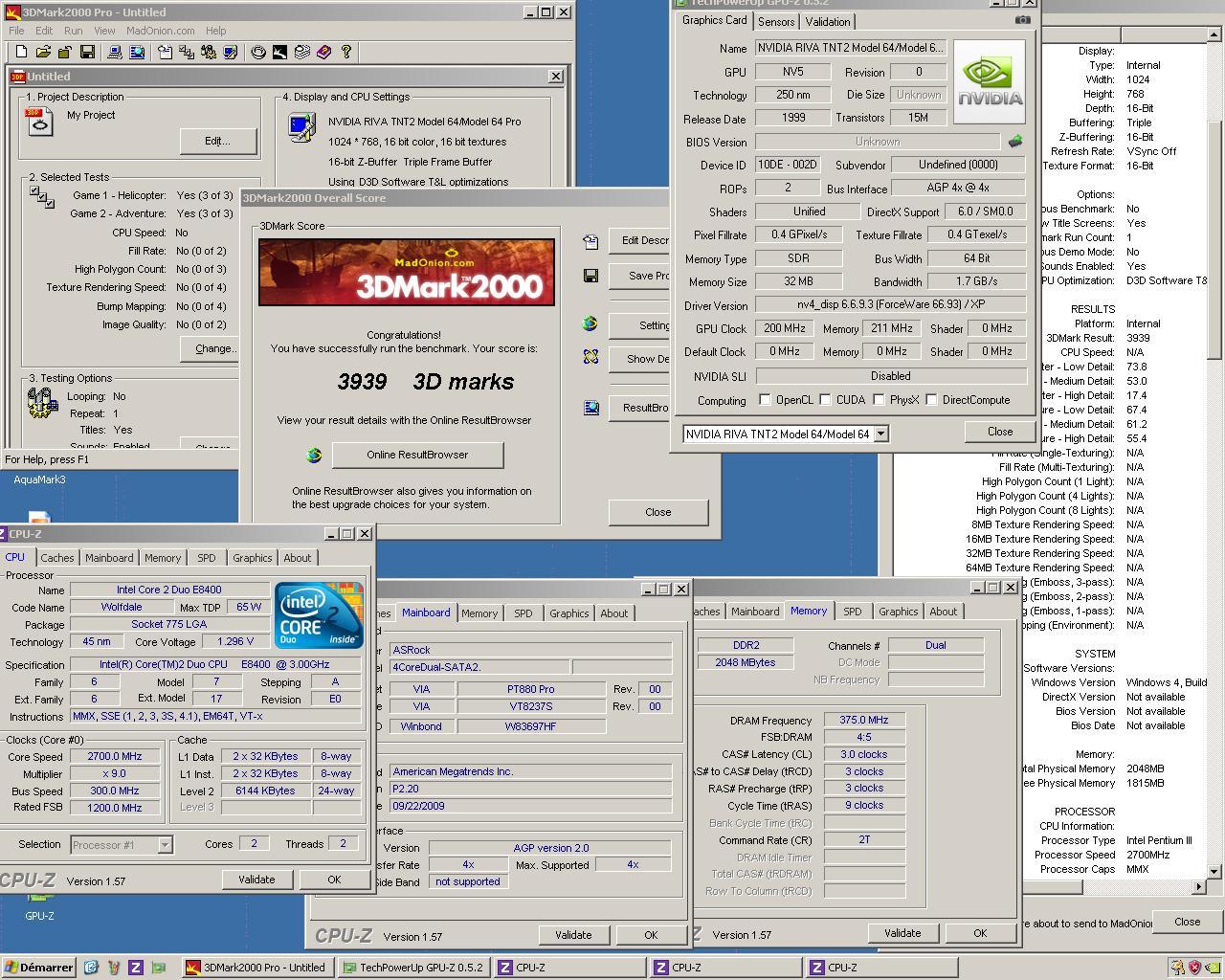Open the SPD tab in the CPU-Z Mainboard window

point(523,613)
